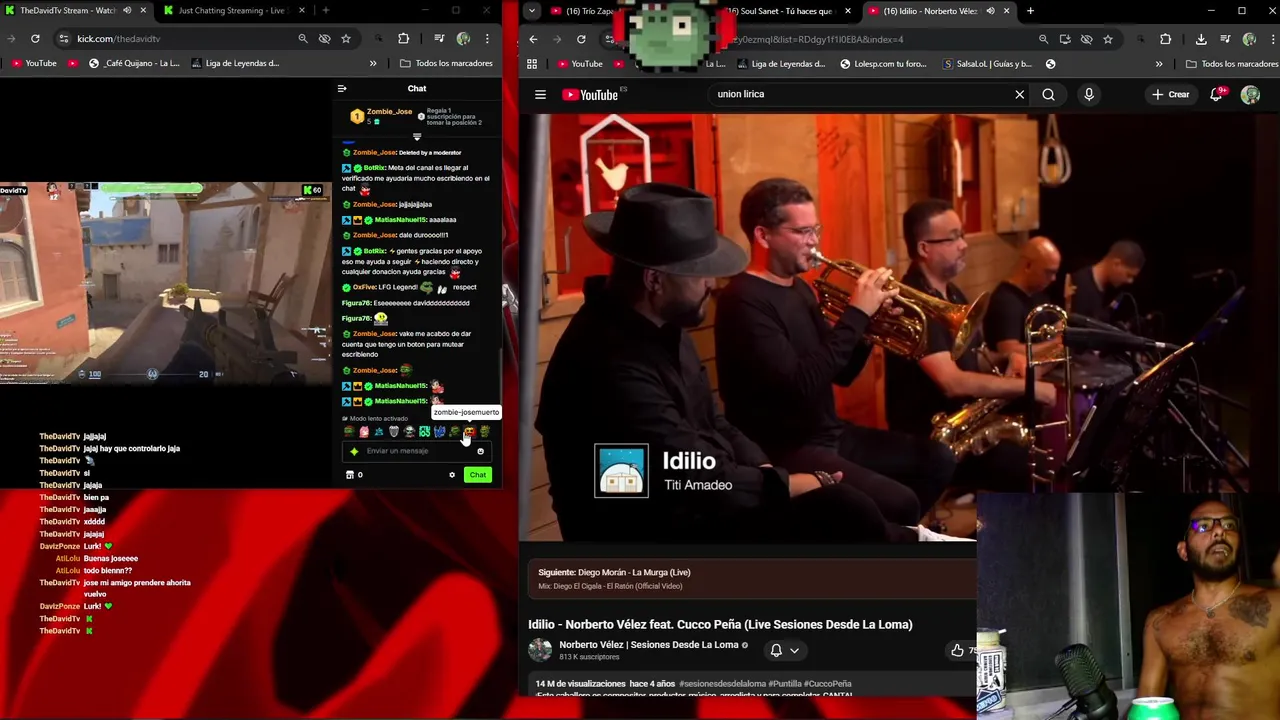
Task: Select the green 105 emote
Action: tap(424, 432)
